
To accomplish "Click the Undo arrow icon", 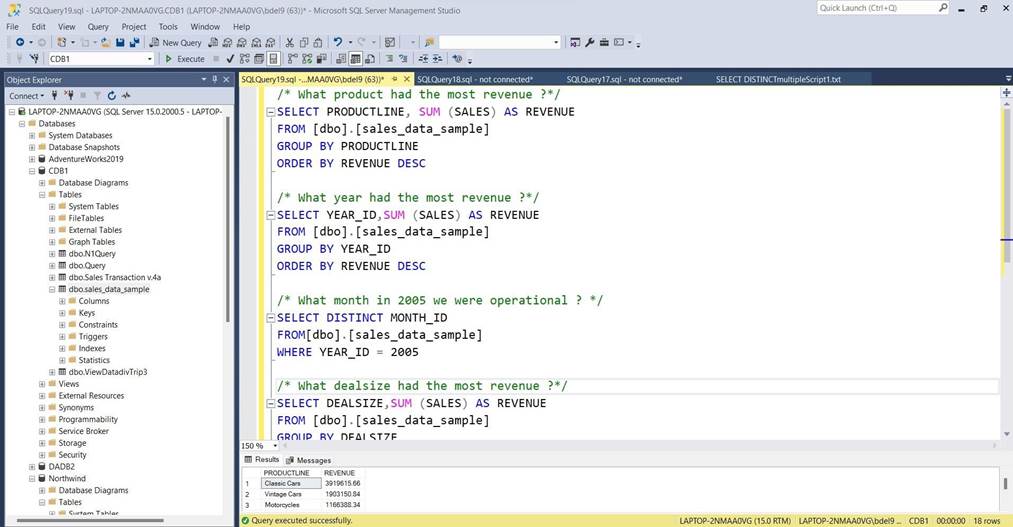I will coord(337,42).
